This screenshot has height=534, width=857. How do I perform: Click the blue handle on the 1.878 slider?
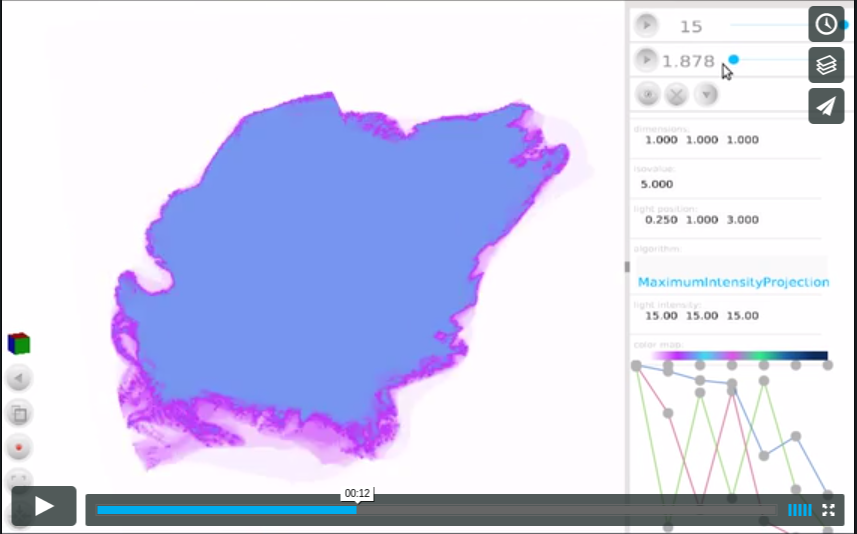click(733, 60)
